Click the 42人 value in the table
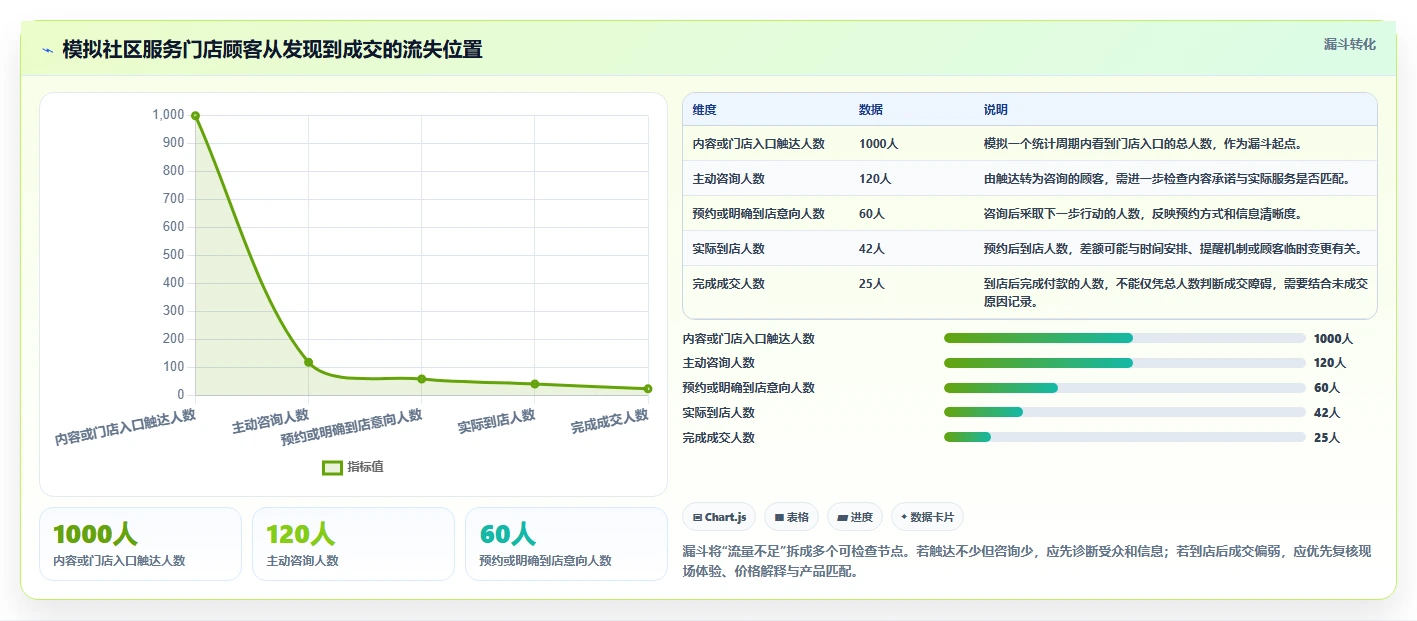The height and width of the screenshot is (621, 1417). [x=872, y=249]
